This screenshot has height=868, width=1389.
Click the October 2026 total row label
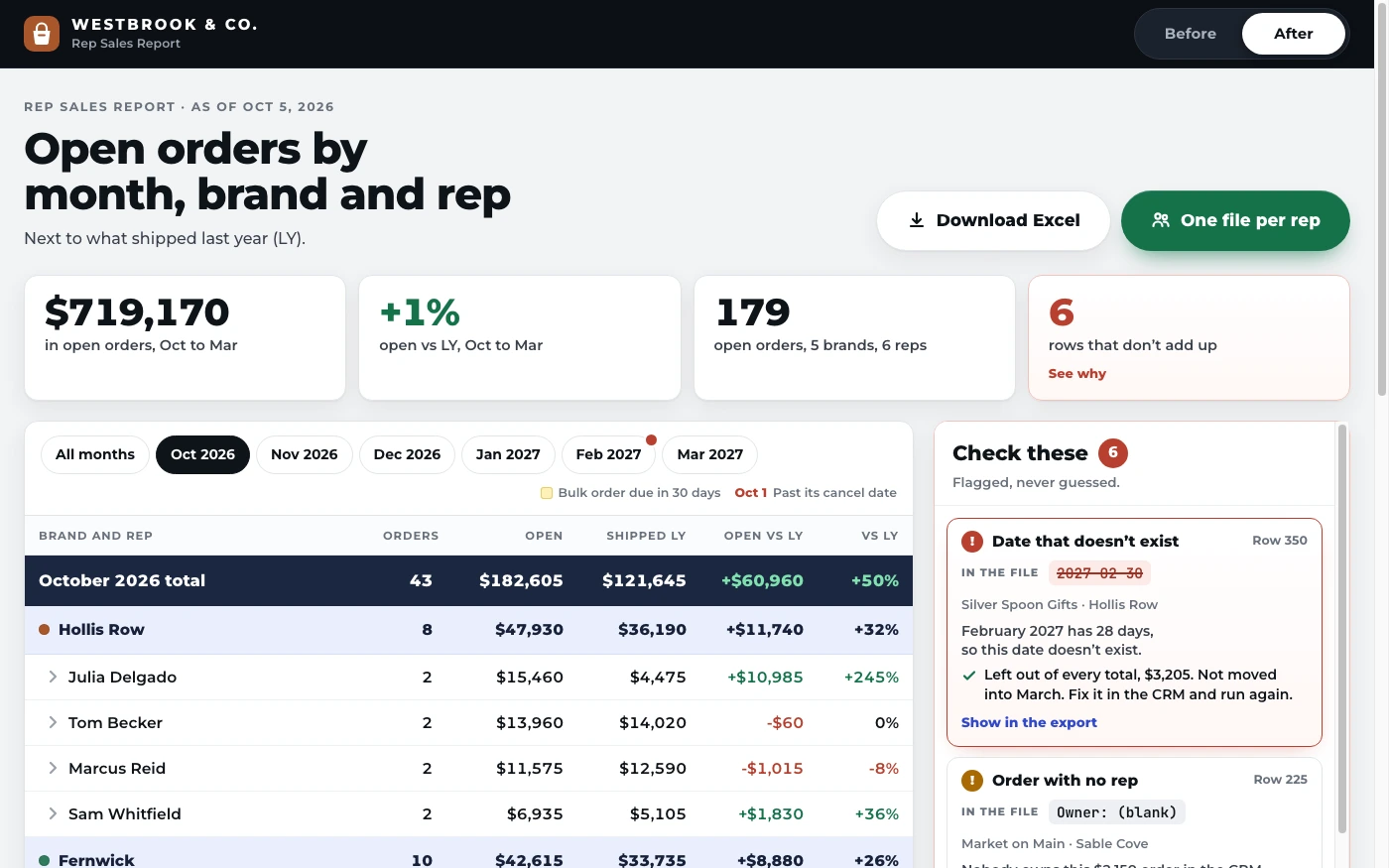[122, 581]
